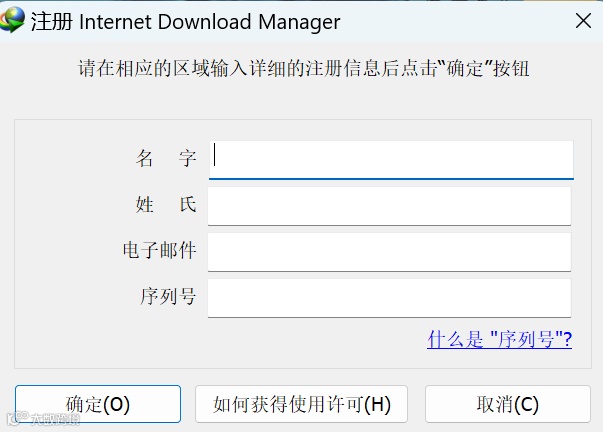Click 如何获得使用许可(H) button
The image size is (603, 432).
[302, 404]
